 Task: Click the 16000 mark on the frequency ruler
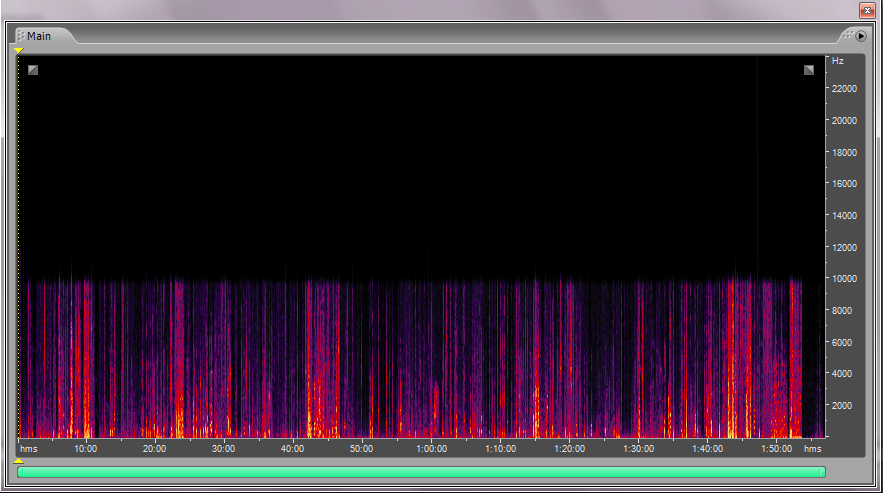coord(845,184)
